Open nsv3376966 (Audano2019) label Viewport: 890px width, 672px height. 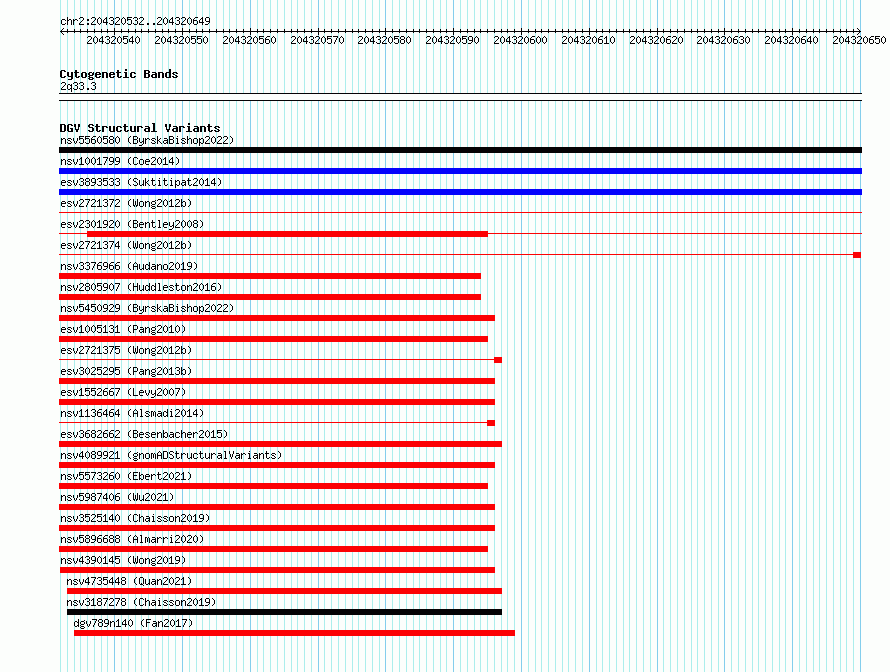tap(129, 266)
